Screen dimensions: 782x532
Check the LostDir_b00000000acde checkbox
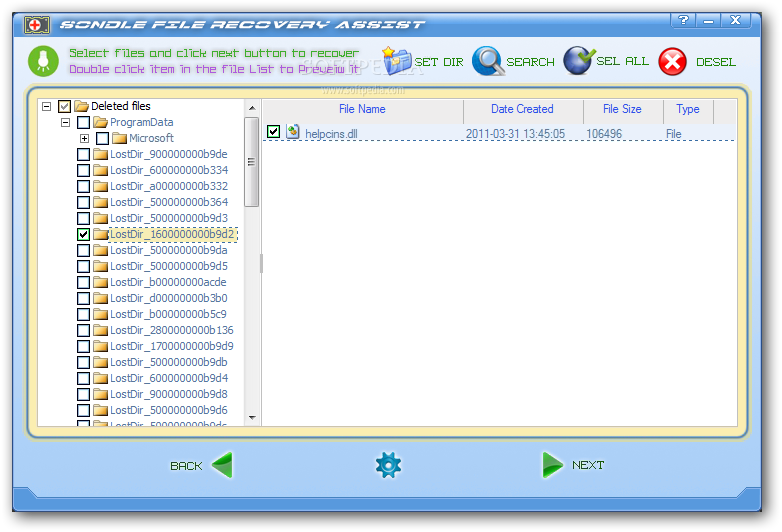(83, 282)
